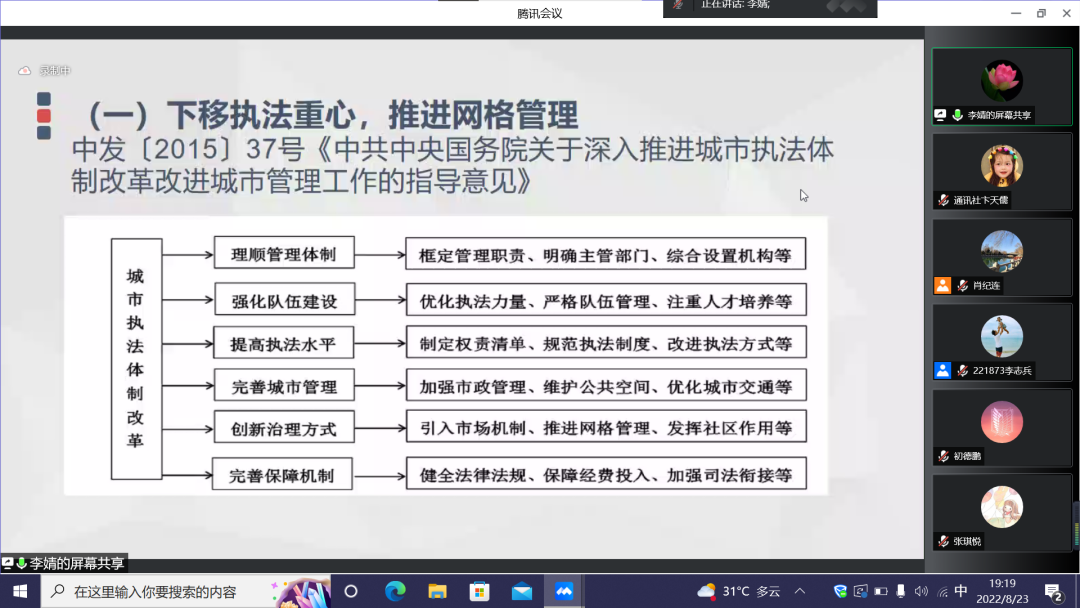Image resolution: width=1080 pixels, height=608 pixels.
Task: Open the notification center with 2 alerts
Action: 1053,592
